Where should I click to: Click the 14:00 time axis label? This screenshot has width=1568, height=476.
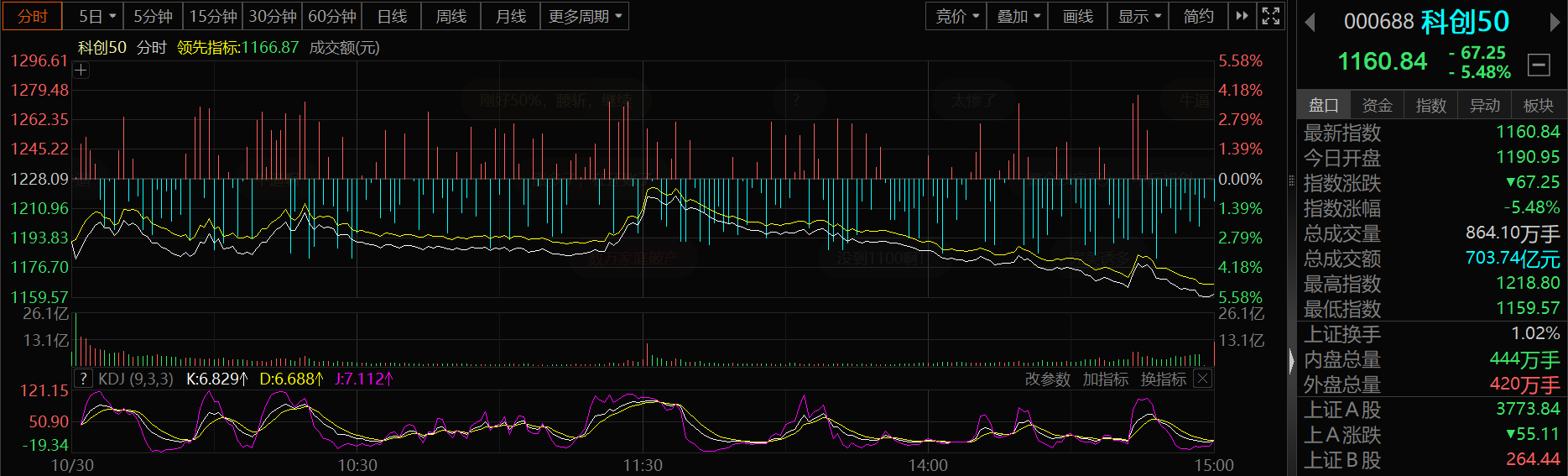[928, 465]
